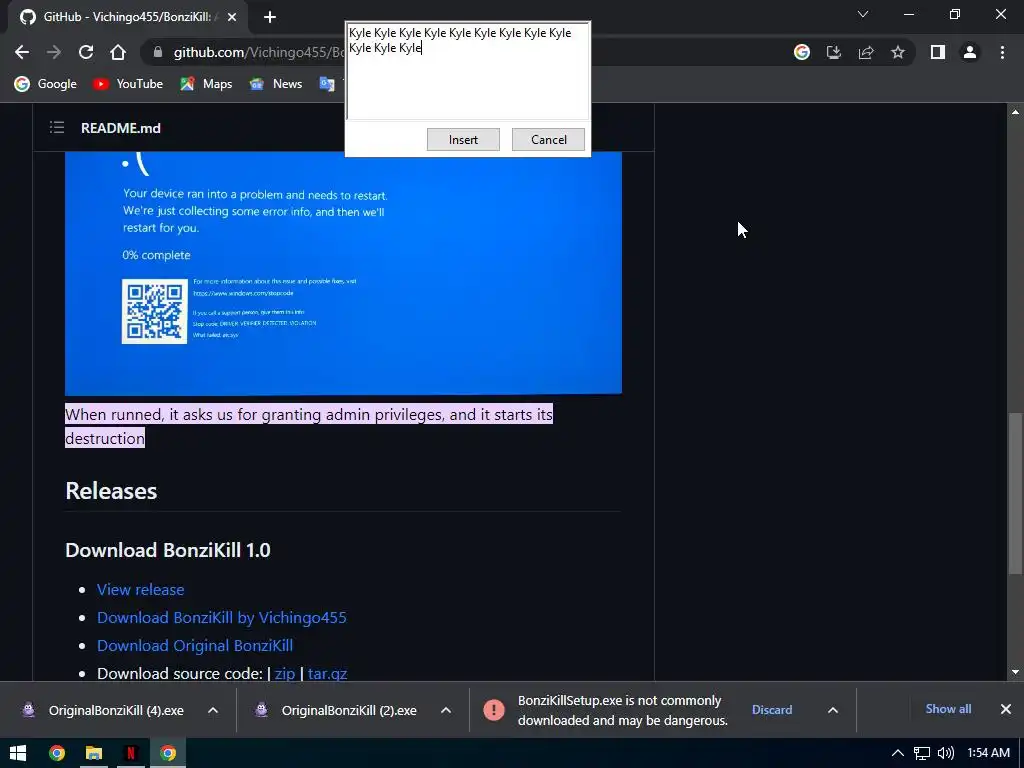Reload the page with the refresh icon
Viewport: 1024px width, 768px height.
pos(86,52)
